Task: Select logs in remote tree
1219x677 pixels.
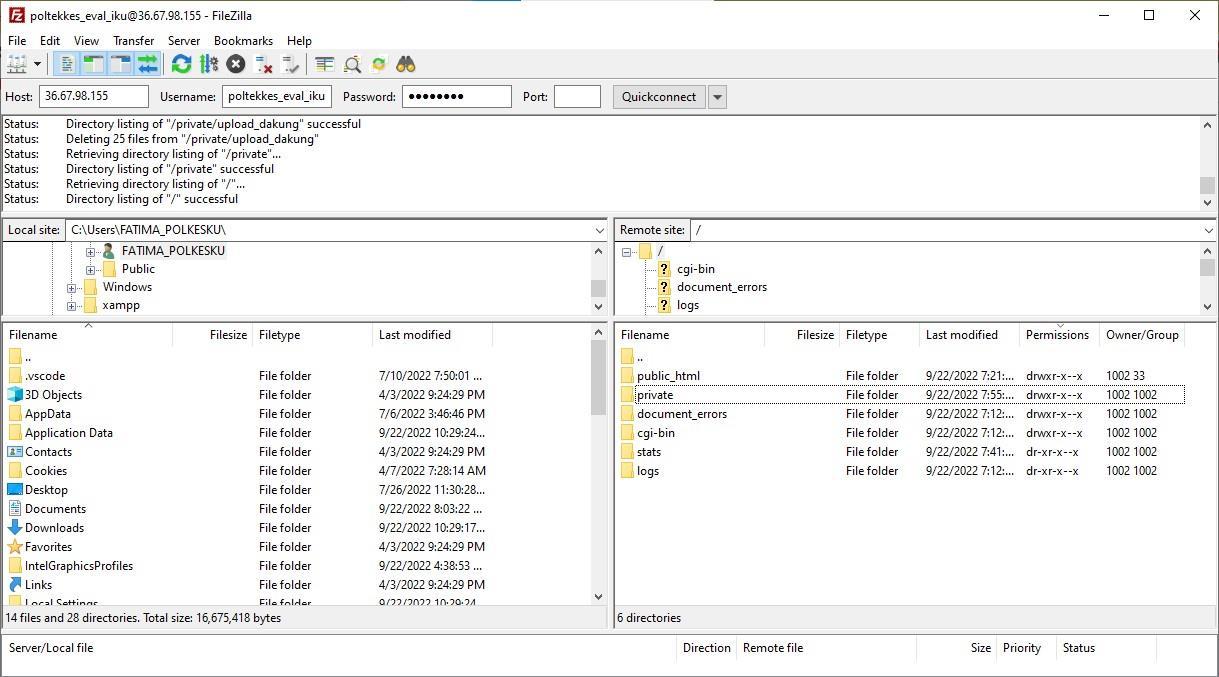Action: 688,305
